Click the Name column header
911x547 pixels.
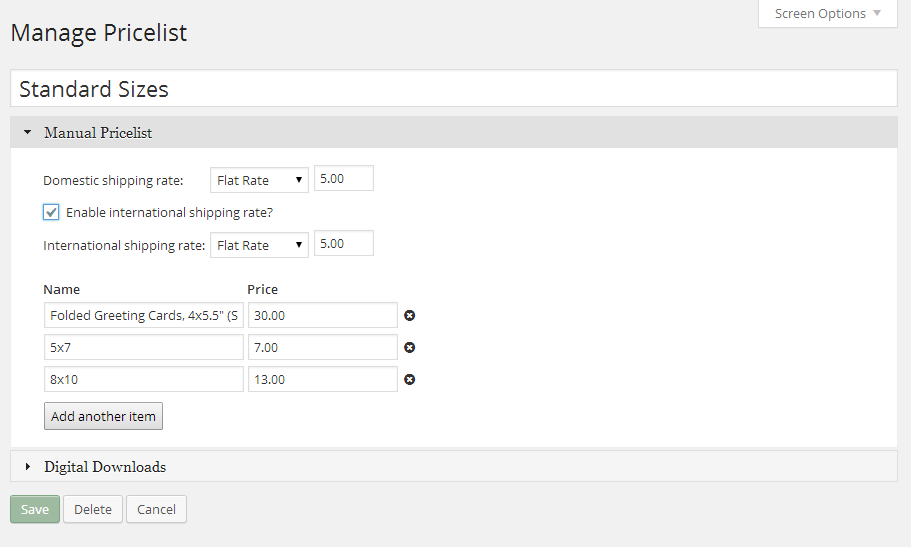(62, 289)
